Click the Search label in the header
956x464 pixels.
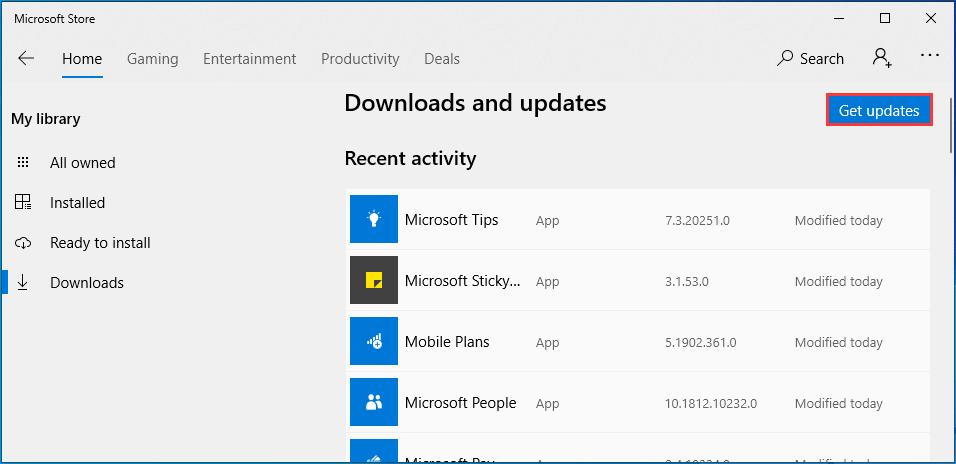coord(822,59)
